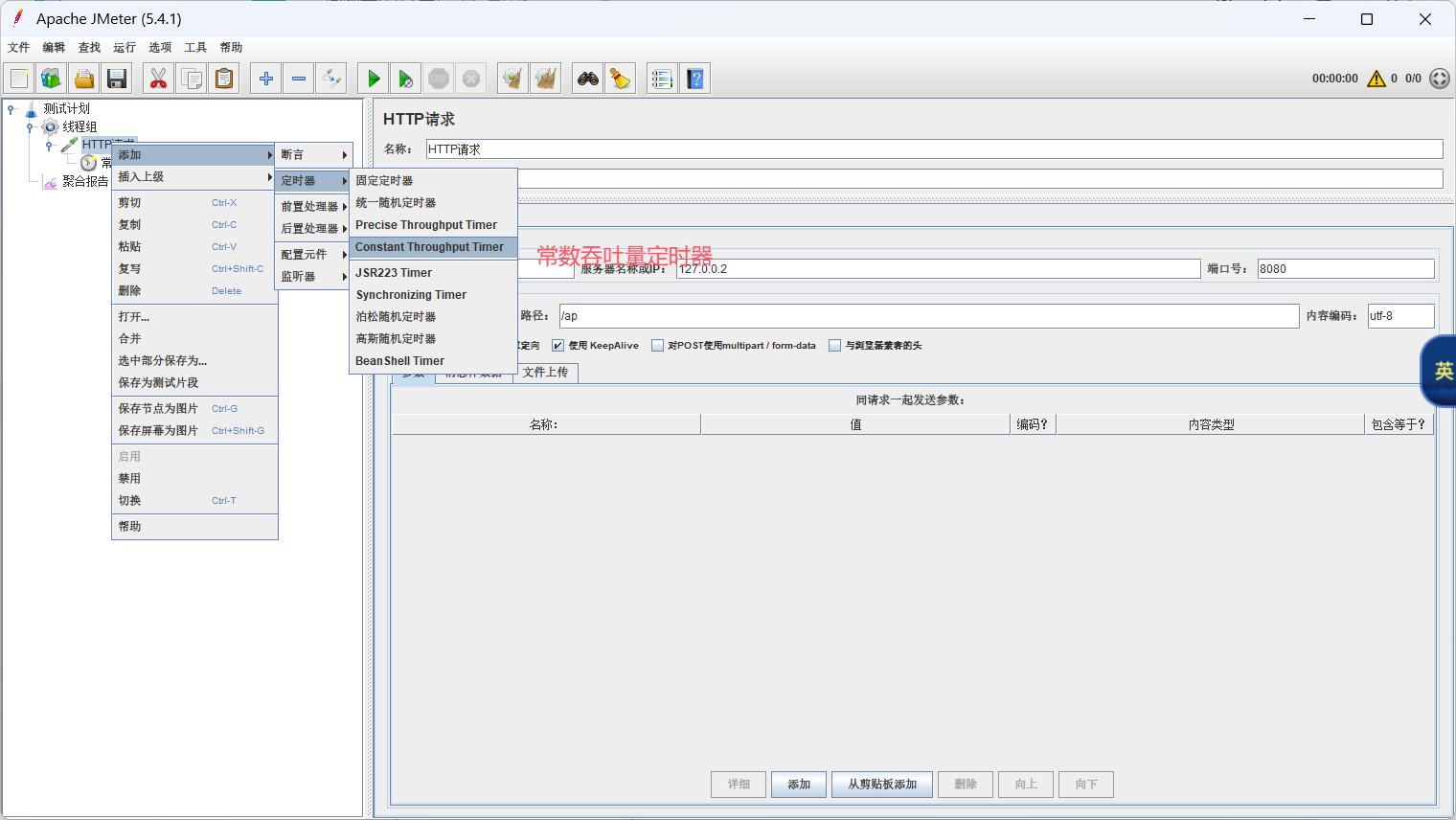Viewport: 1456px width, 820px height.
Task: Choose Constant Throughput Timer from the menu
Action: point(433,247)
